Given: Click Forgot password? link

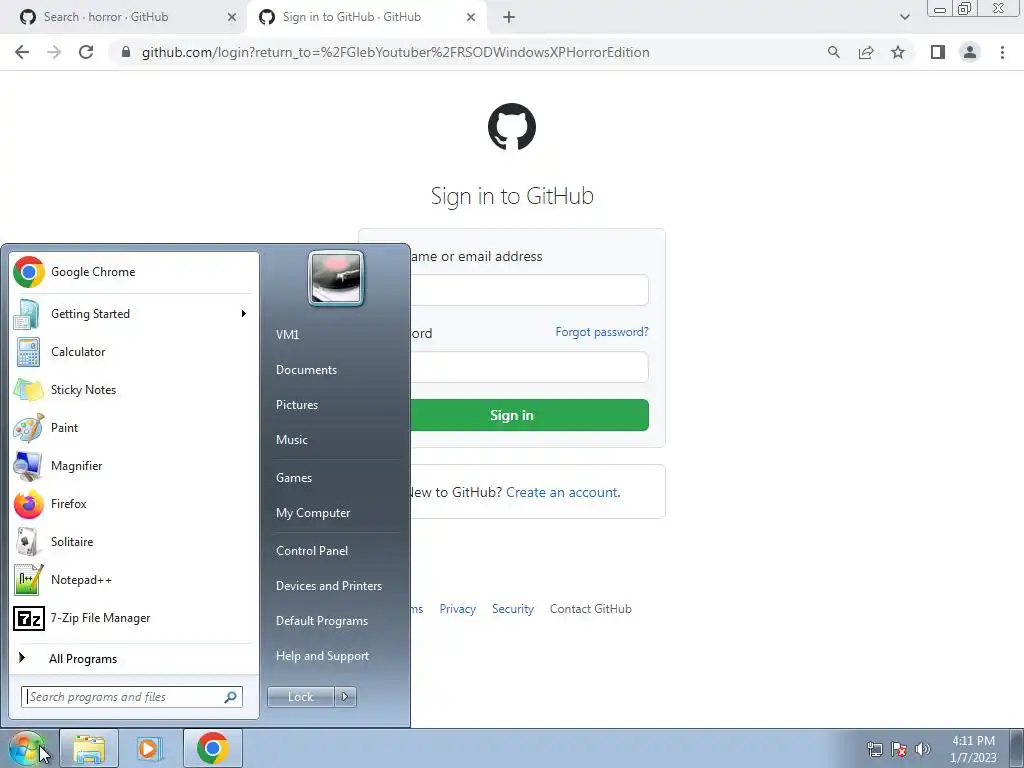Looking at the screenshot, I should pos(602,332).
